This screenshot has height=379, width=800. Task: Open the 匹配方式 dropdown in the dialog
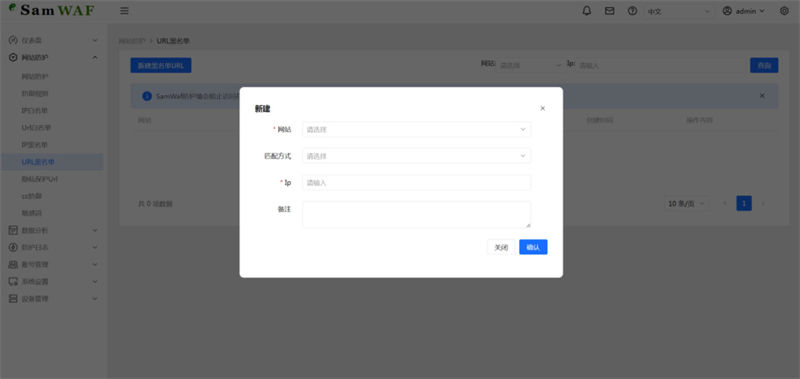point(416,156)
